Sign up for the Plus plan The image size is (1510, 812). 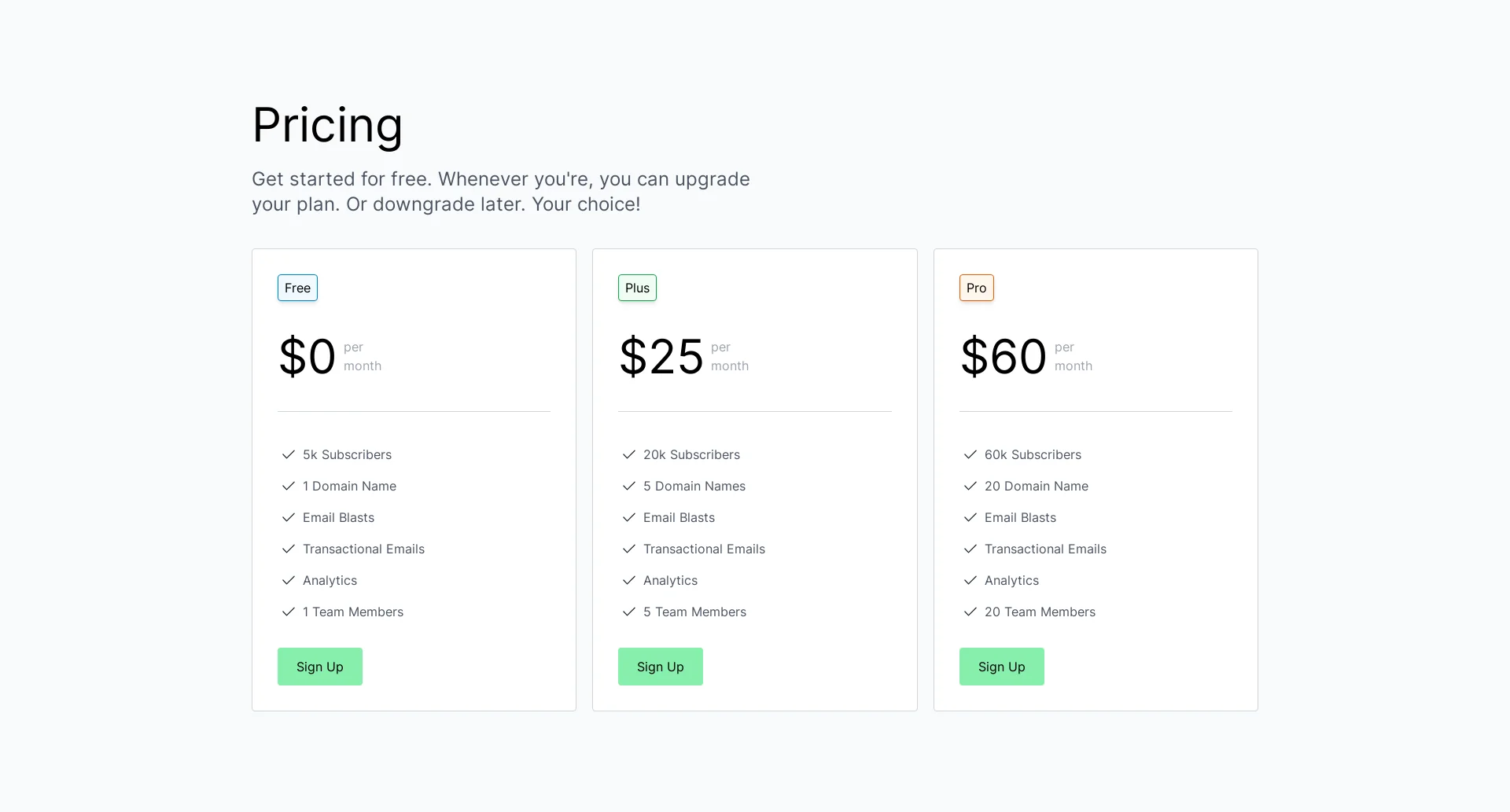coord(660,667)
